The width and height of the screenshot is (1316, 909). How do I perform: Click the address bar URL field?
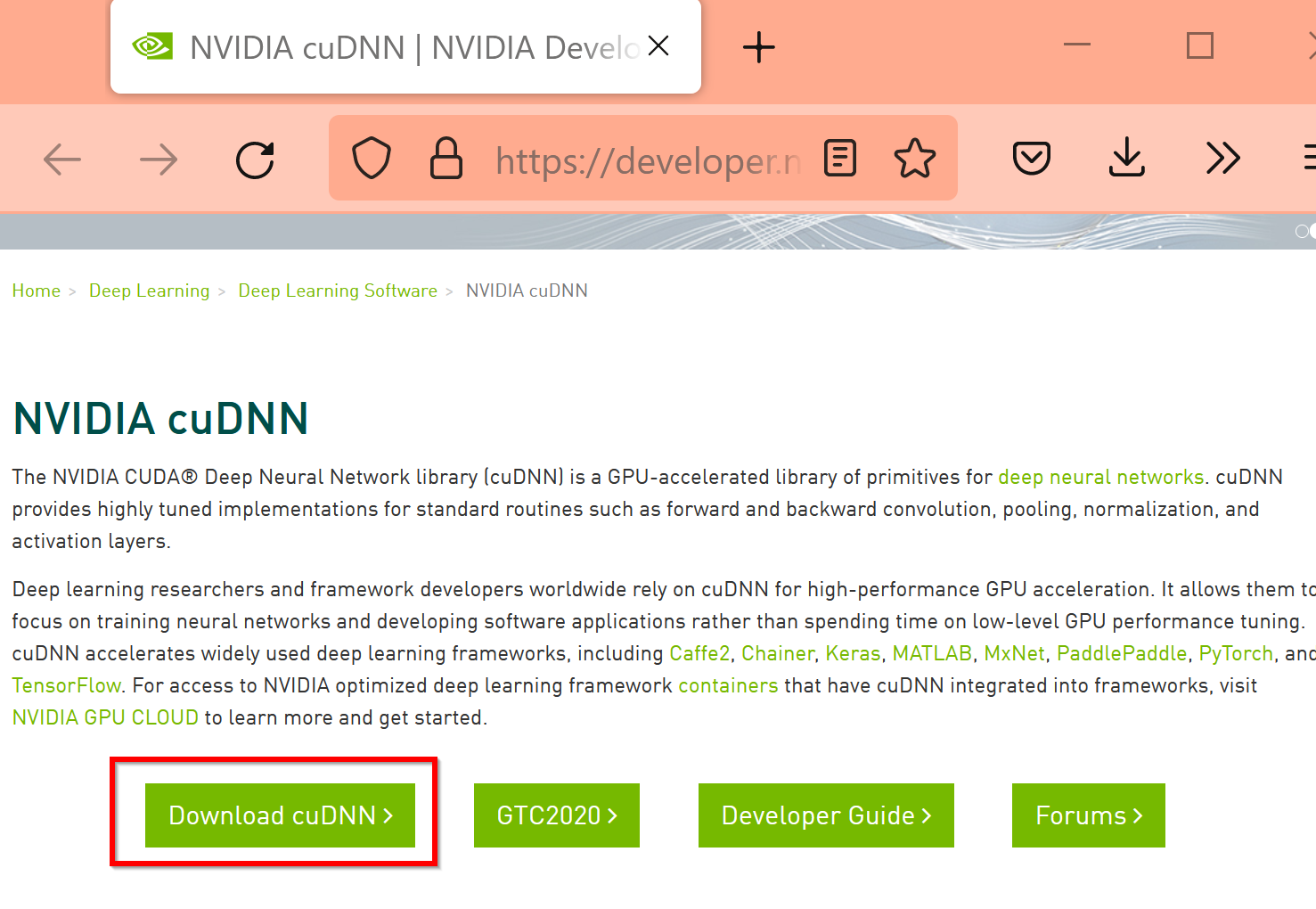tap(648, 160)
